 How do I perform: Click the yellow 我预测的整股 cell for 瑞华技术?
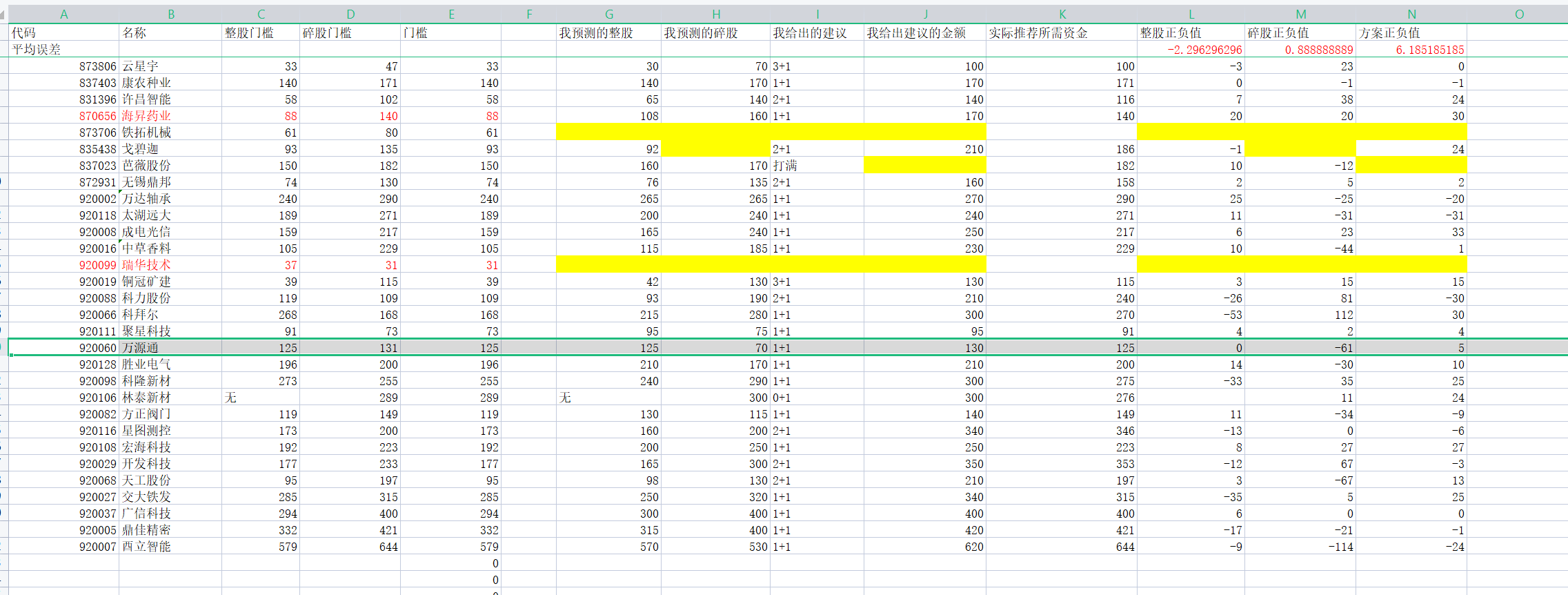point(608,265)
